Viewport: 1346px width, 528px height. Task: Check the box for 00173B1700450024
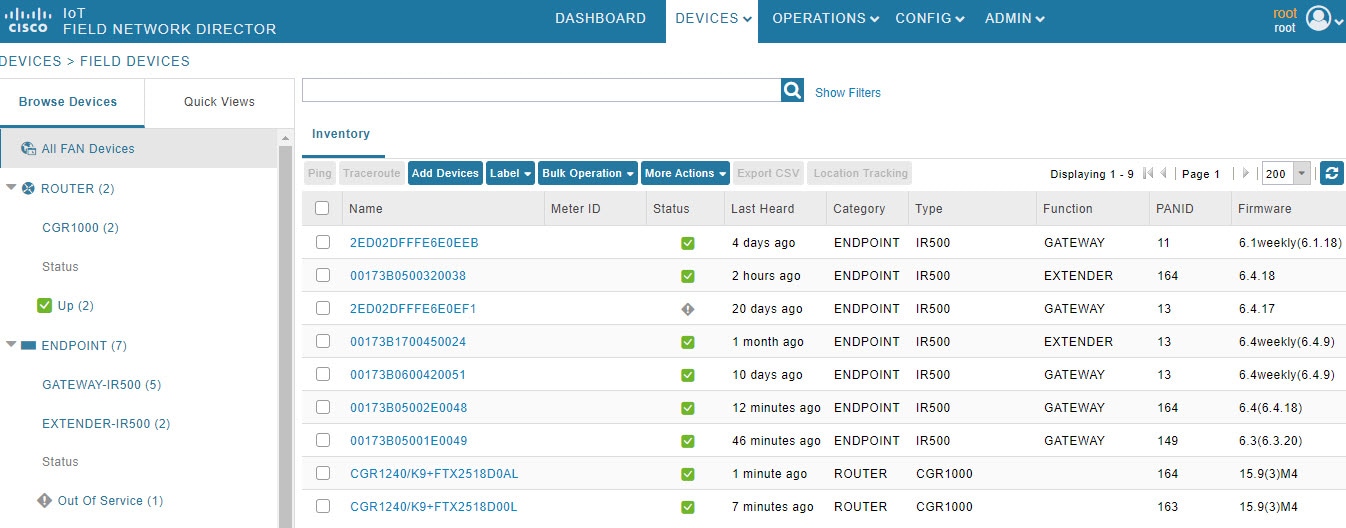pyautogui.click(x=322, y=341)
